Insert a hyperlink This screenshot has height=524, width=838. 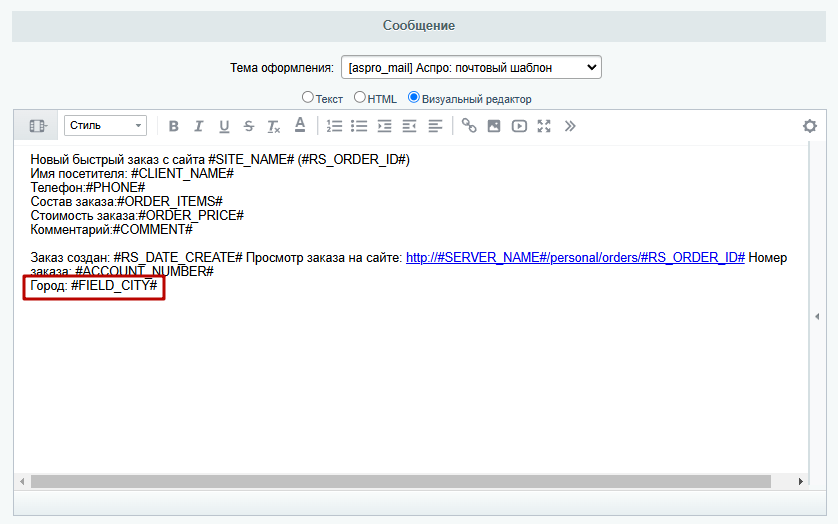(x=469, y=126)
